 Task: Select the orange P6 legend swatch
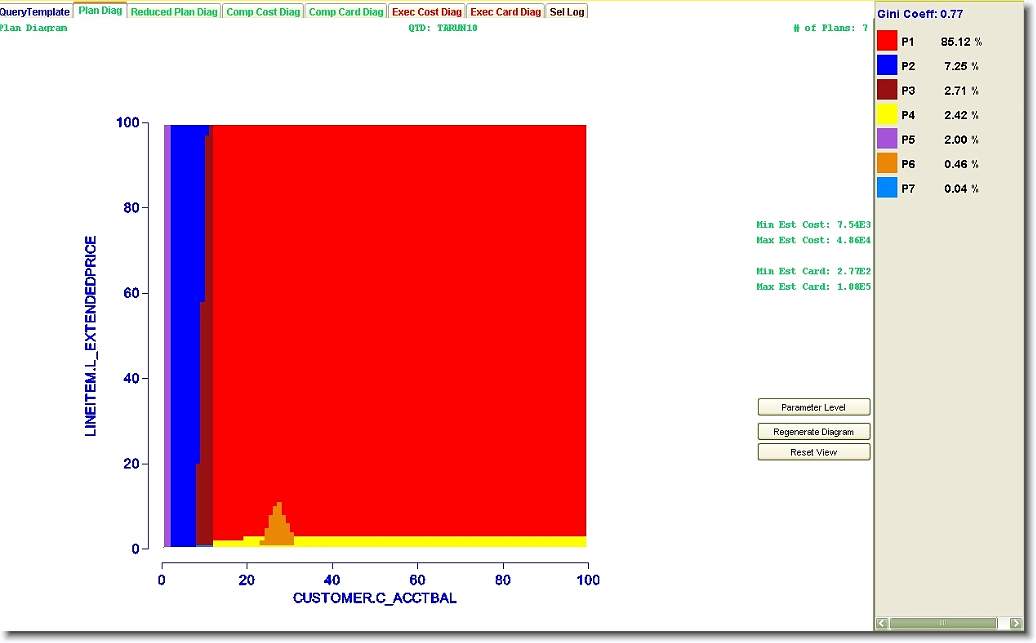pos(887,163)
